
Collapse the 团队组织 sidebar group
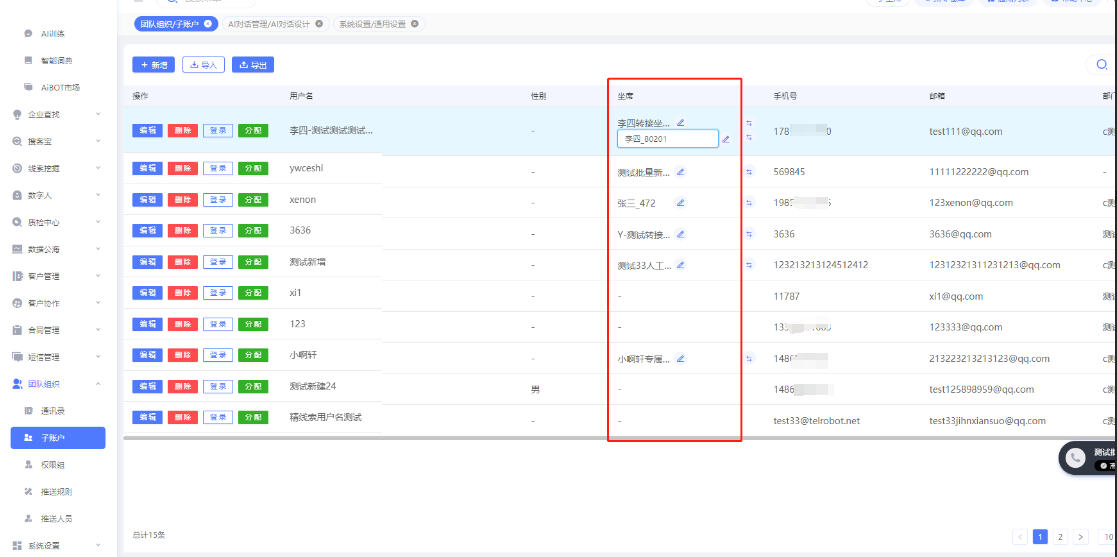pos(58,384)
